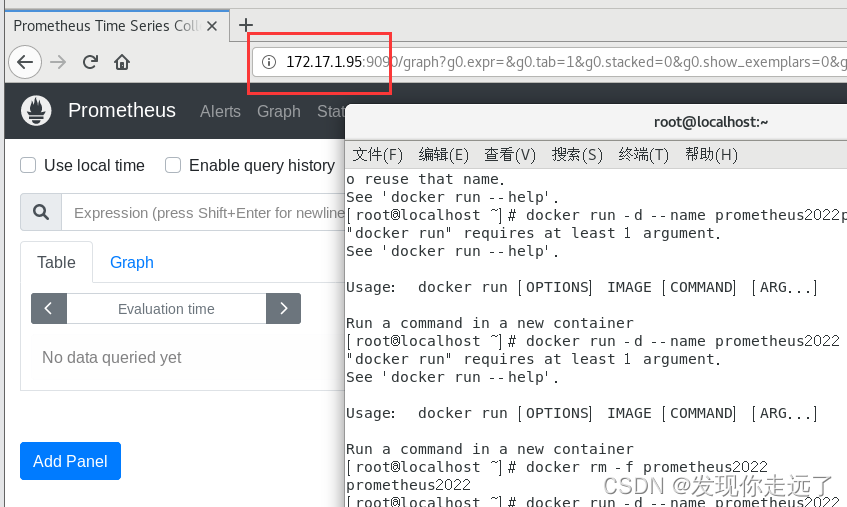Step evaluation time backward with left chevron

point(49,308)
